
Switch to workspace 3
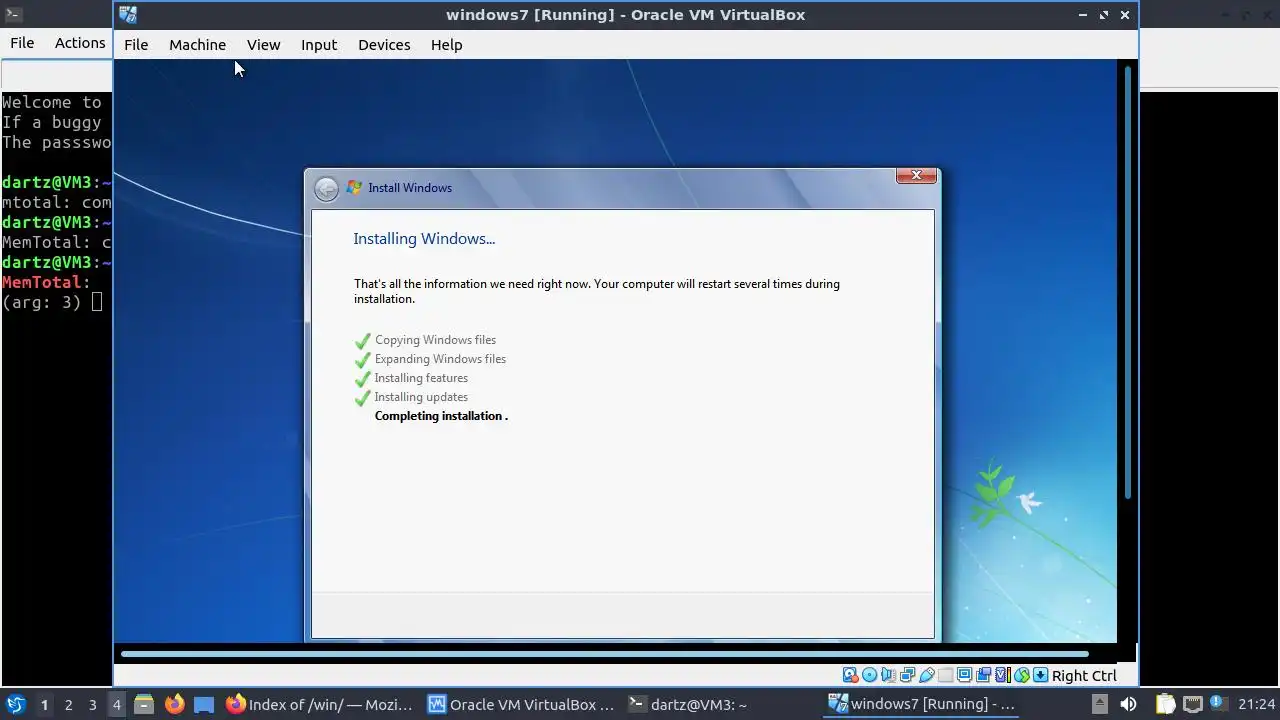click(x=92, y=704)
